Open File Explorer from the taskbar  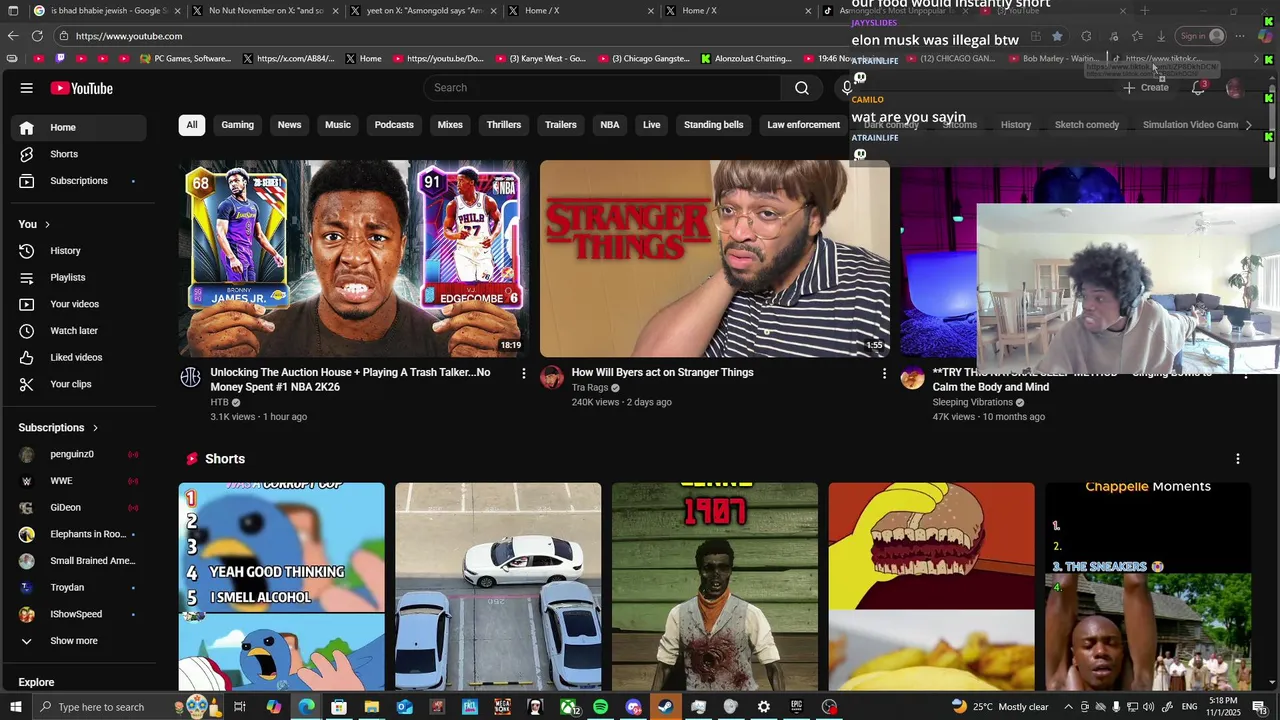[371, 707]
